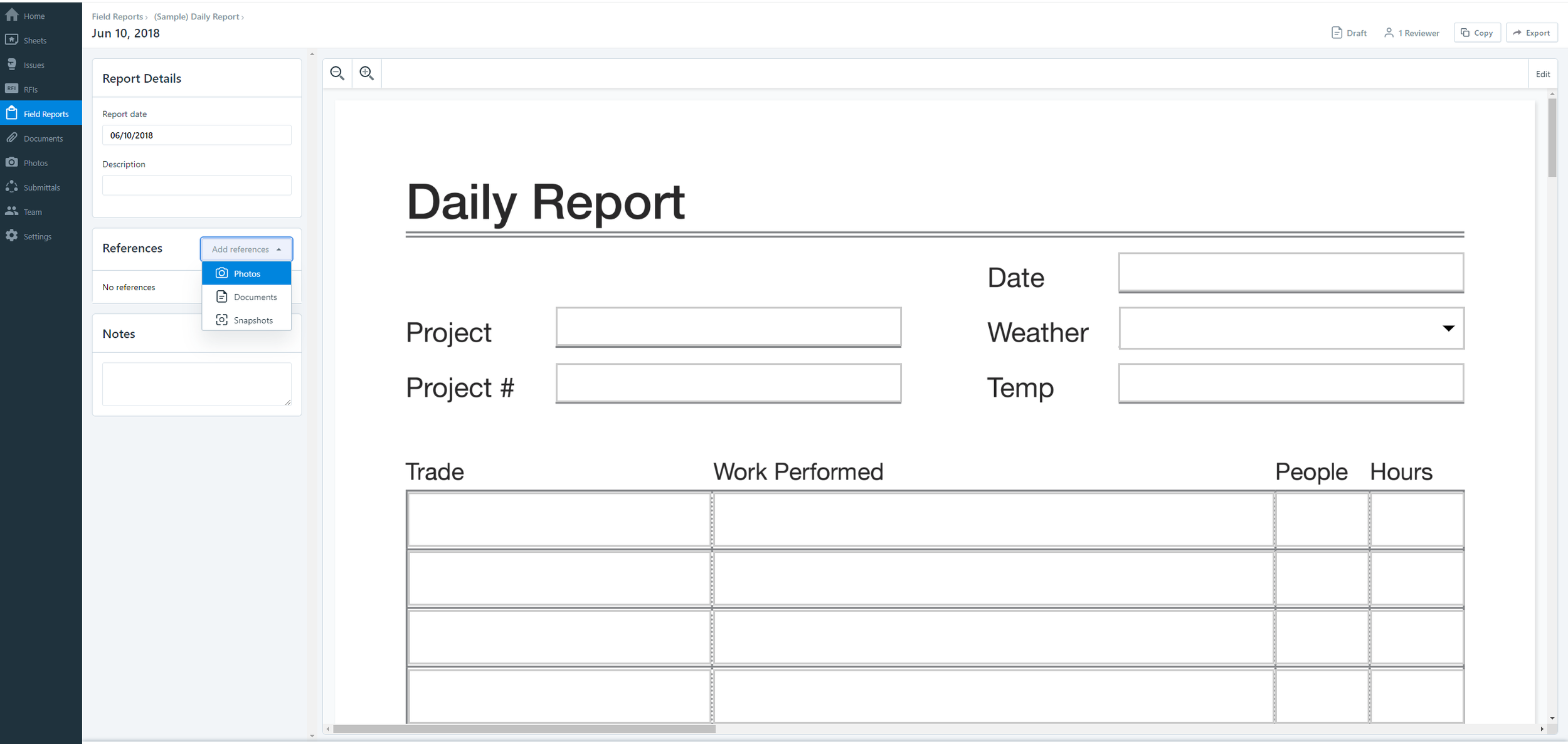Expand the Add references menu

click(x=247, y=249)
